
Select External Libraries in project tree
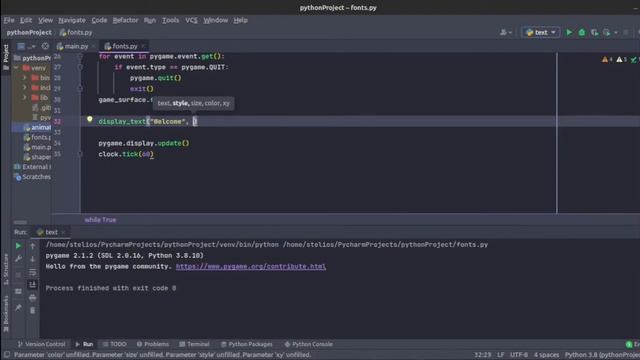pos(33,167)
